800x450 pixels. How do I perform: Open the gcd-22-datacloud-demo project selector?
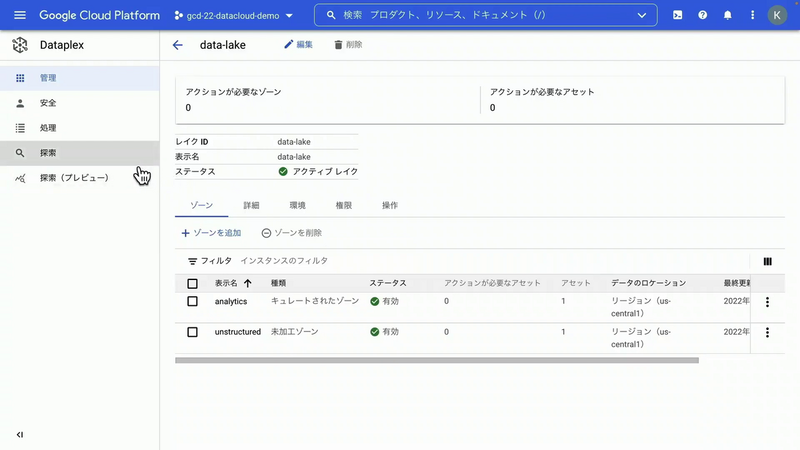click(234, 16)
